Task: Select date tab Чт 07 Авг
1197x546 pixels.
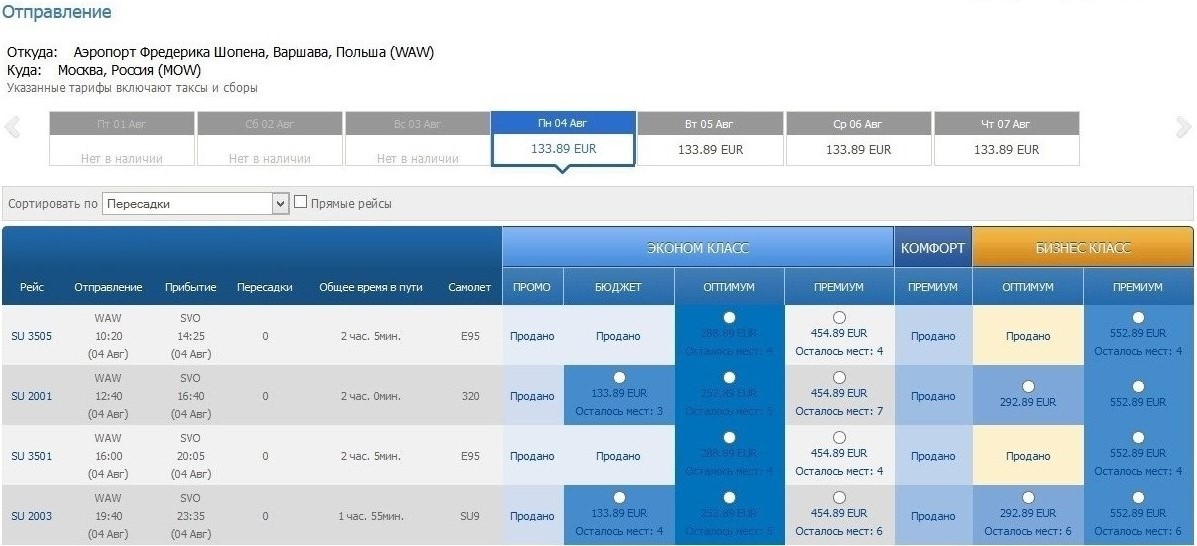Action: 1006,138
